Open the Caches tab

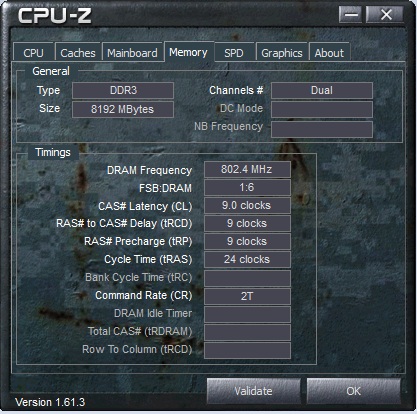pyautogui.click(x=78, y=53)
